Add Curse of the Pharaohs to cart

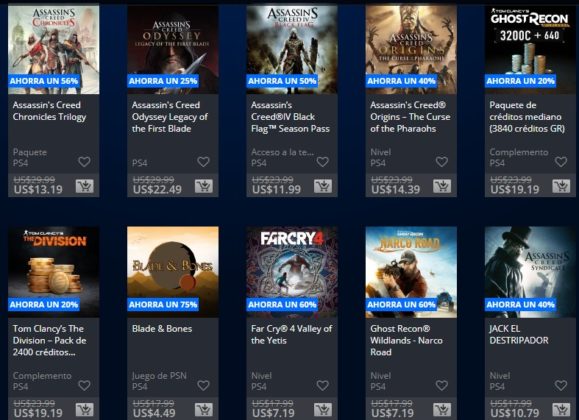pyautogui.click(x=442, y=186)
